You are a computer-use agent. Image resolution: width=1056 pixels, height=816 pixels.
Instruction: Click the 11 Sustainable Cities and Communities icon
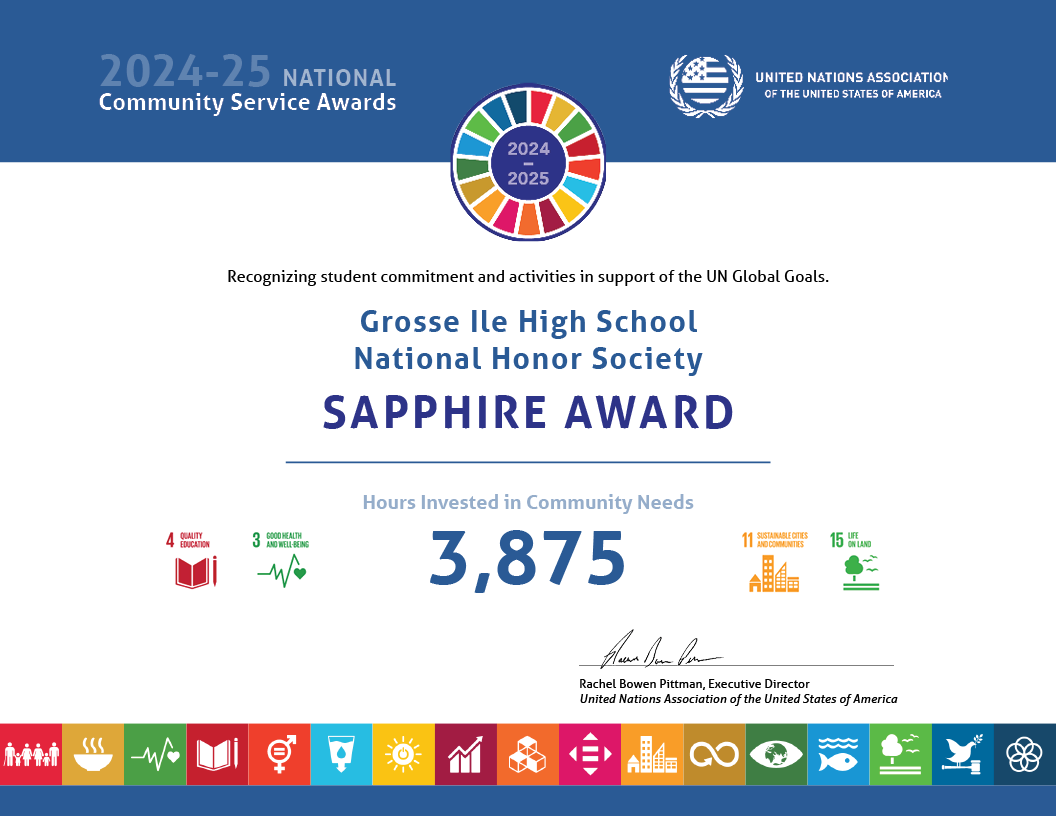[x=774, y=562]
